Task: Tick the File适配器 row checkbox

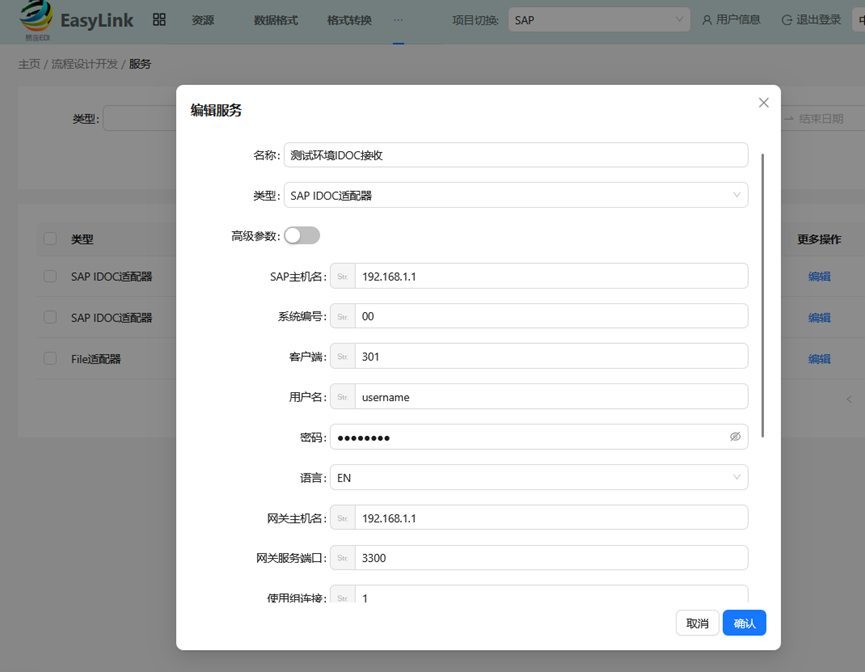Action: tap(50, 358)
